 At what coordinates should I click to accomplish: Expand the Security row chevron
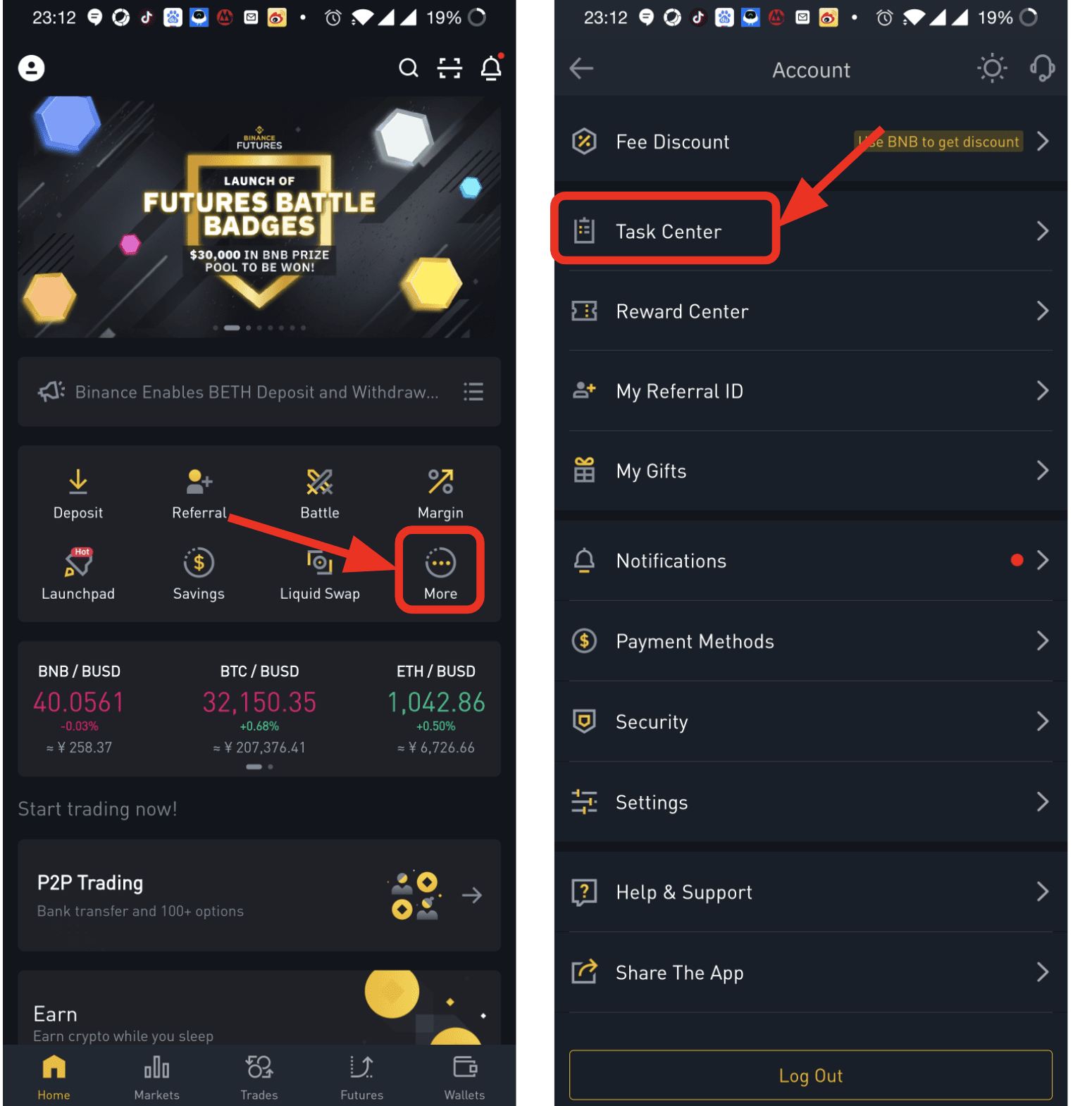click(1043, 721)
